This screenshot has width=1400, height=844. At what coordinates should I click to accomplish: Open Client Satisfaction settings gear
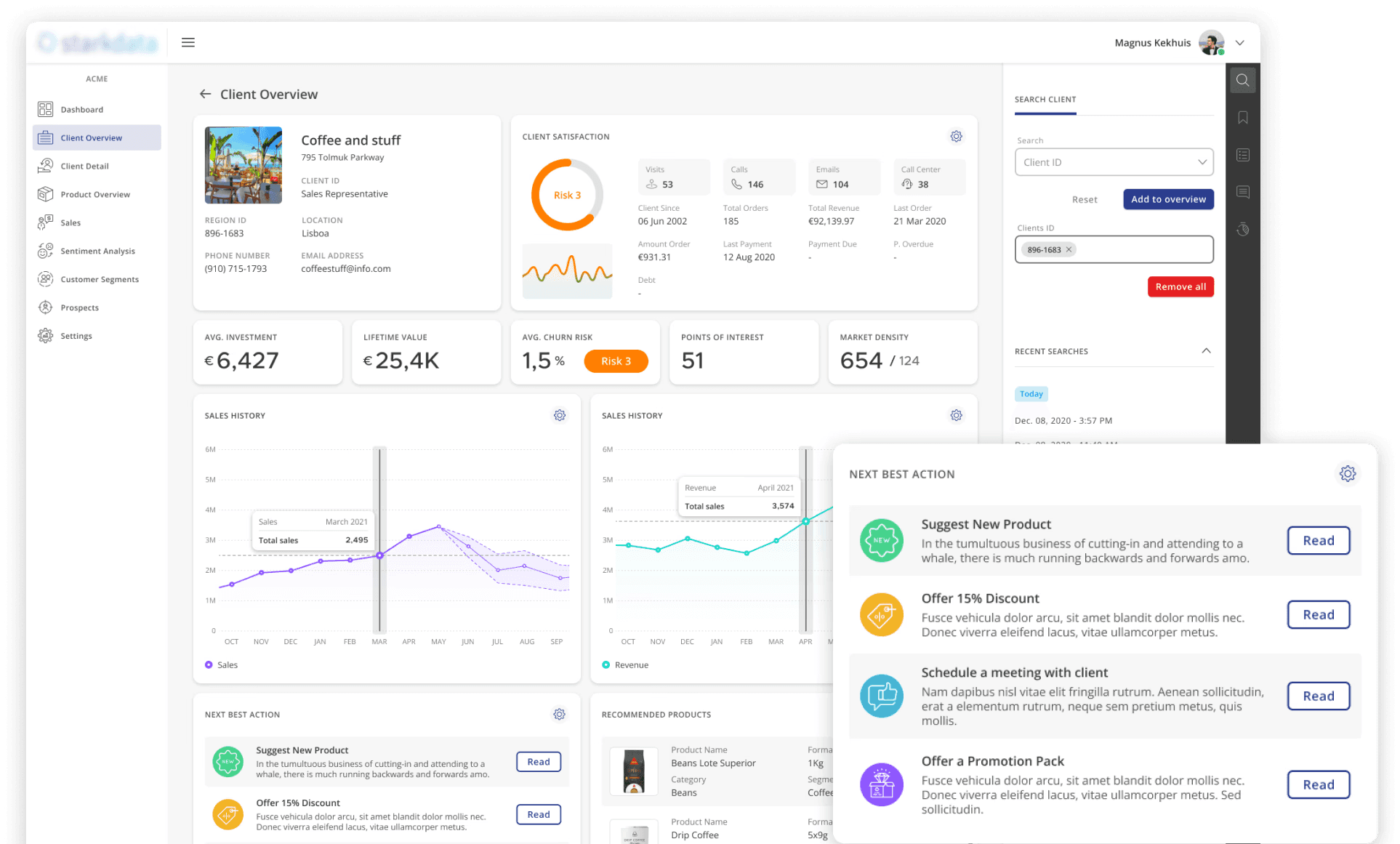click(956, 136)
